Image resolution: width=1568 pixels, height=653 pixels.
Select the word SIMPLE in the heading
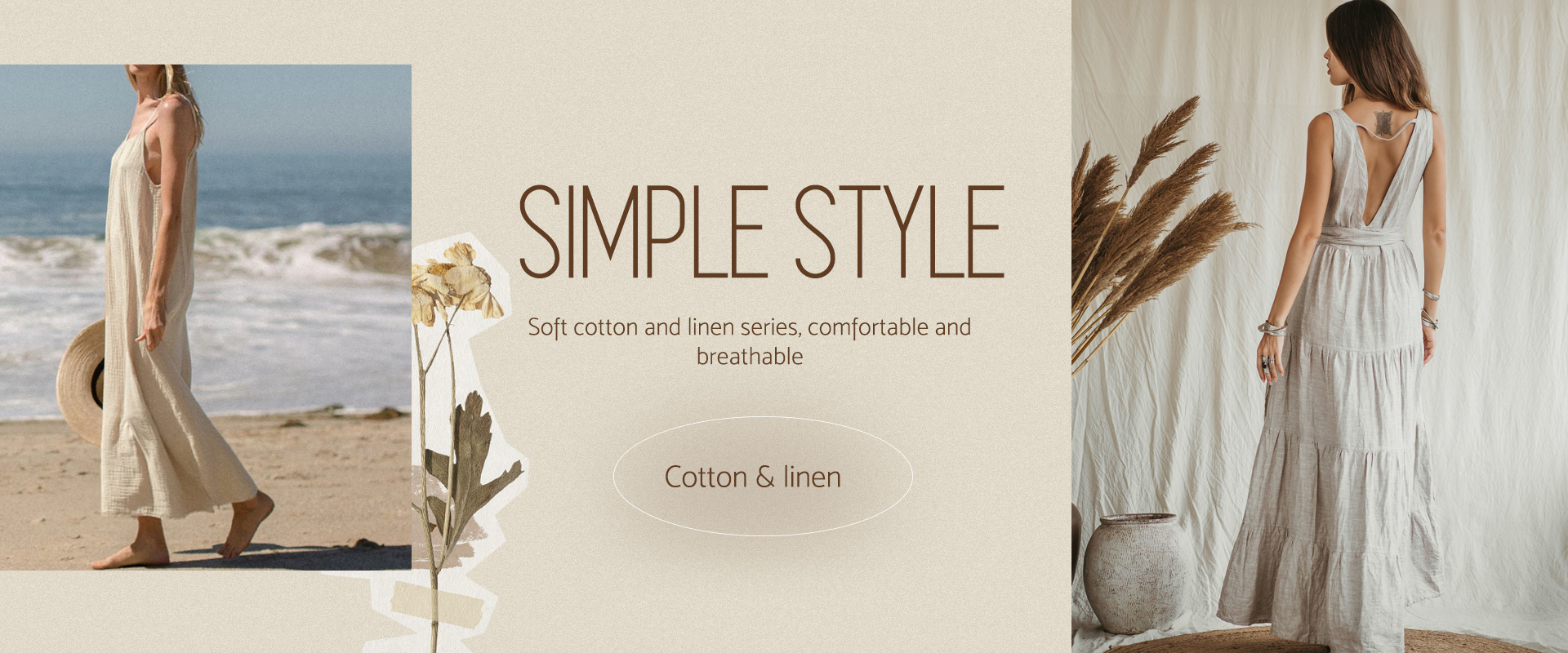click(x=642, y=232)
